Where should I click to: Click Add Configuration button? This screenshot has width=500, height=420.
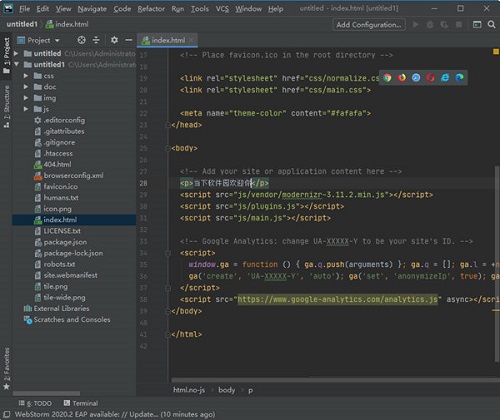[369, 25]
